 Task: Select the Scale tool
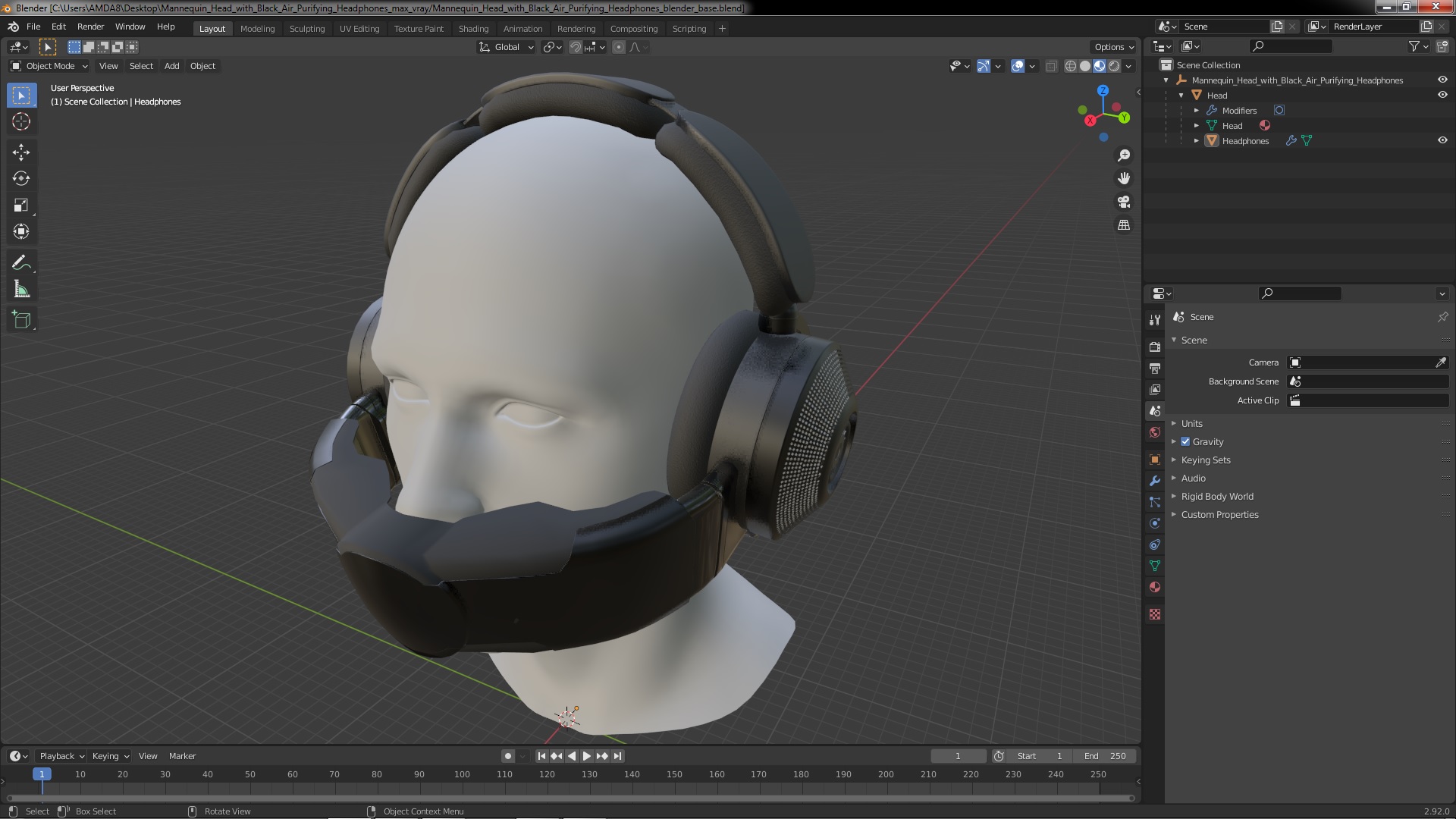21,206
